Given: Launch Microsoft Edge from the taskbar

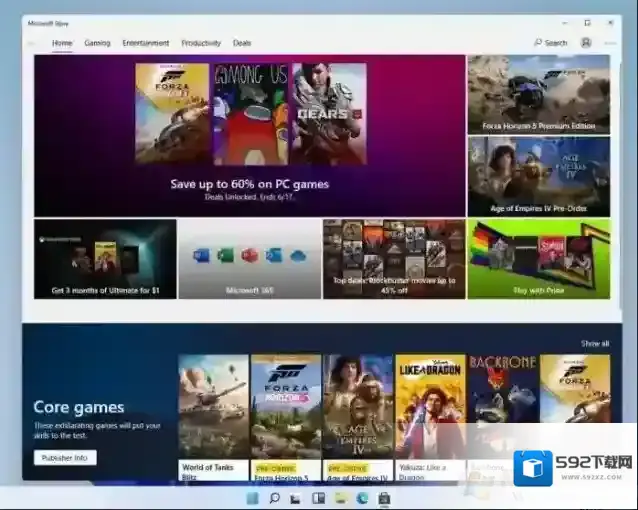Looking at the screenshot, I should pos(362,498).
